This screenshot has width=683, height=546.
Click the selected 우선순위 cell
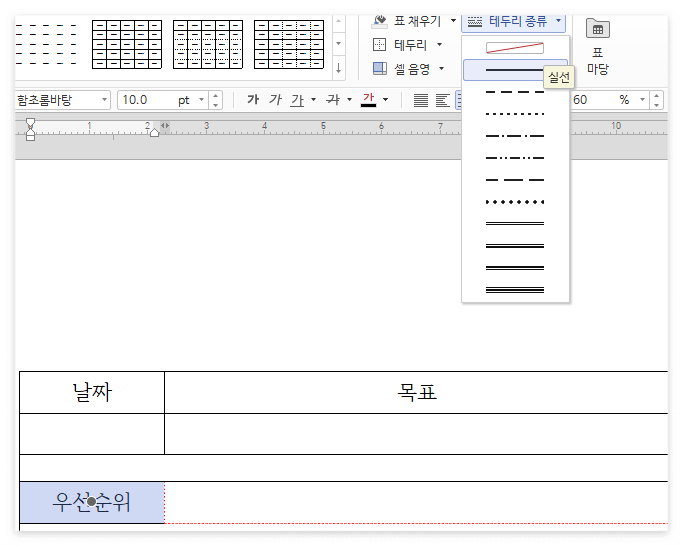[x=92, y=502]
